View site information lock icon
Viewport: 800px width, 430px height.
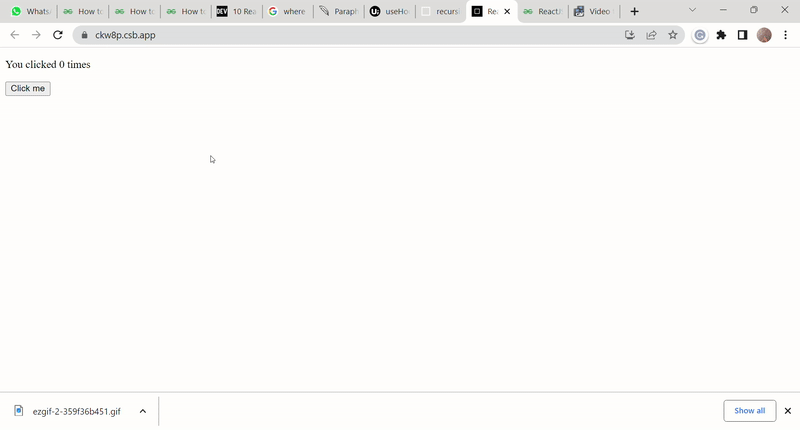point(85,35)
